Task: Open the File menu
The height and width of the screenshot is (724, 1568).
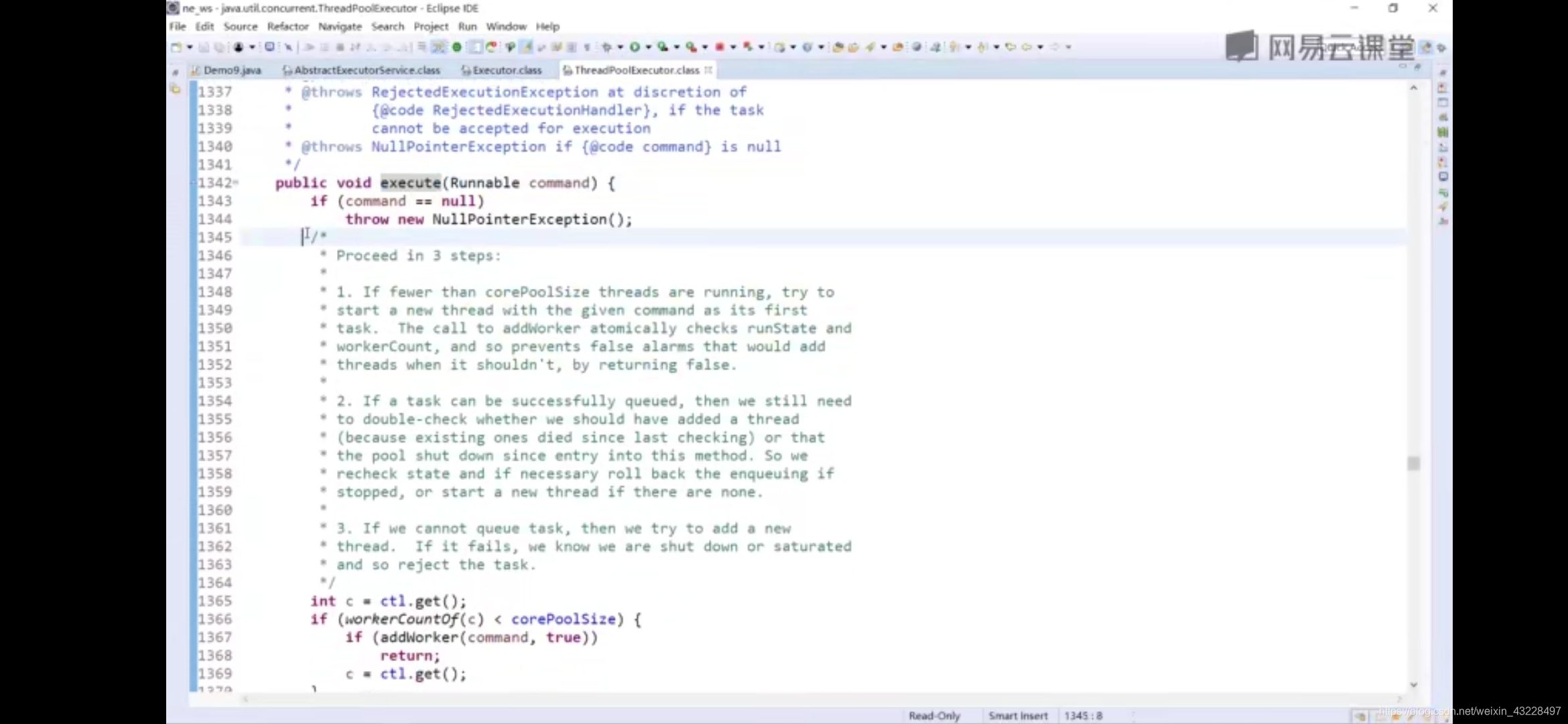Action: point(178,26)
